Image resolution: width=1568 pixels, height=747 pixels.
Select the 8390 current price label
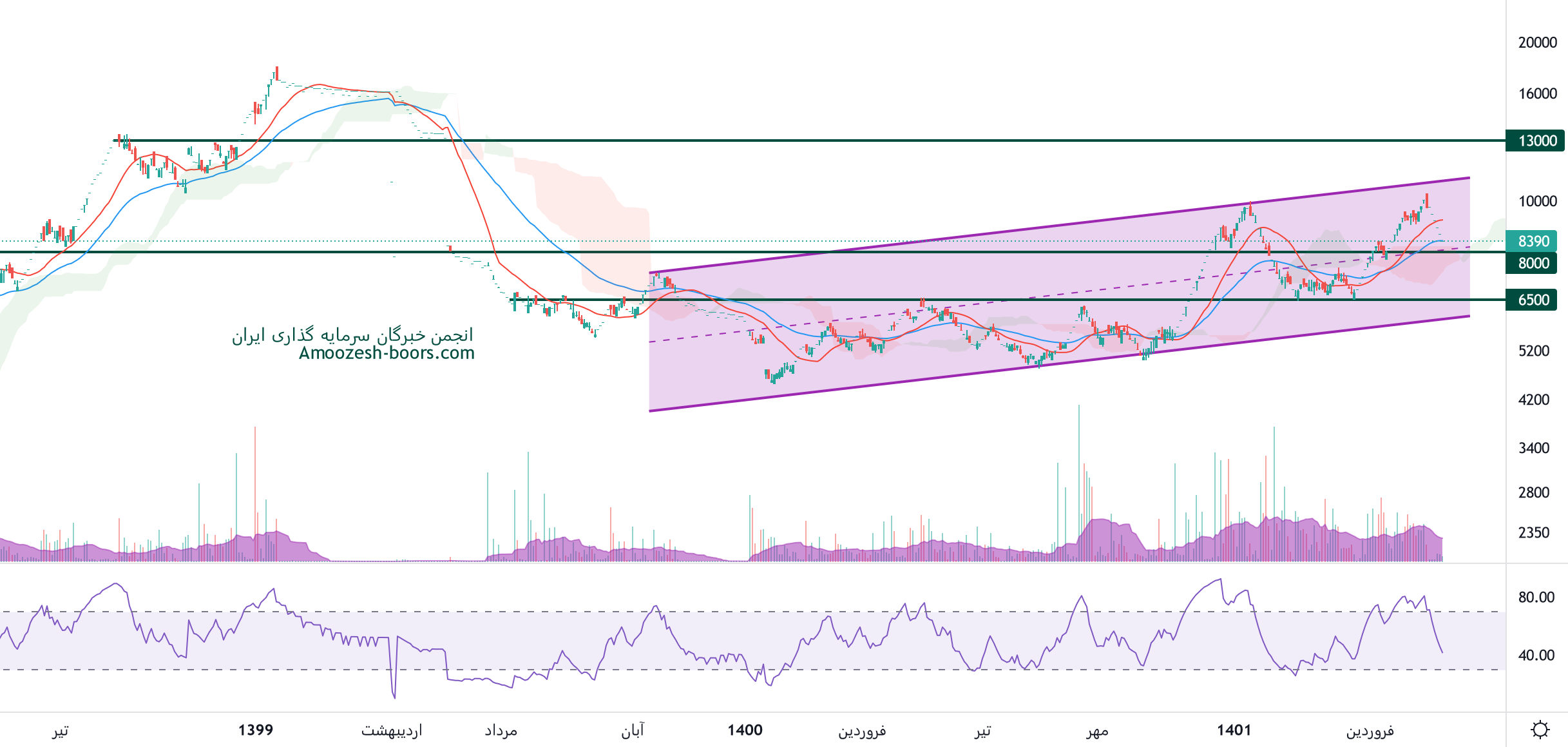(1533, 241)
